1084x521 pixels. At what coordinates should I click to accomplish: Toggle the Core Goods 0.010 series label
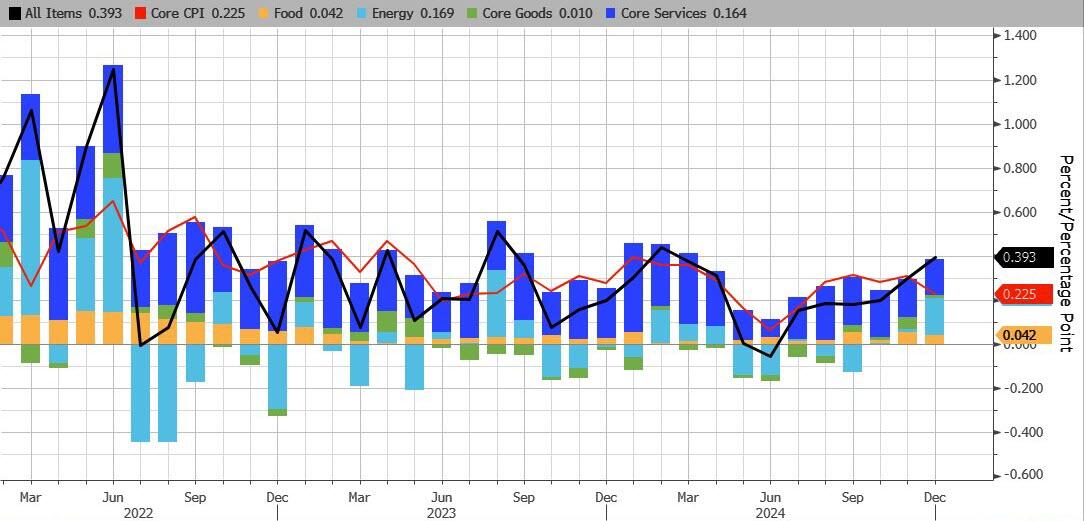click(x=536, y=14)
